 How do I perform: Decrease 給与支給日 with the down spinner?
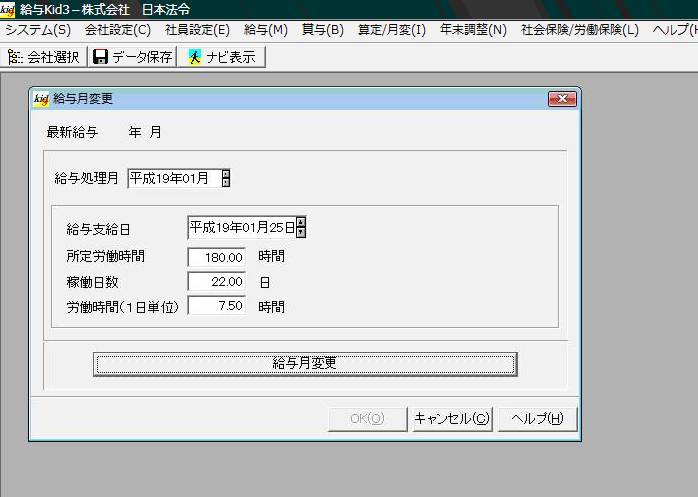point(301,232)
